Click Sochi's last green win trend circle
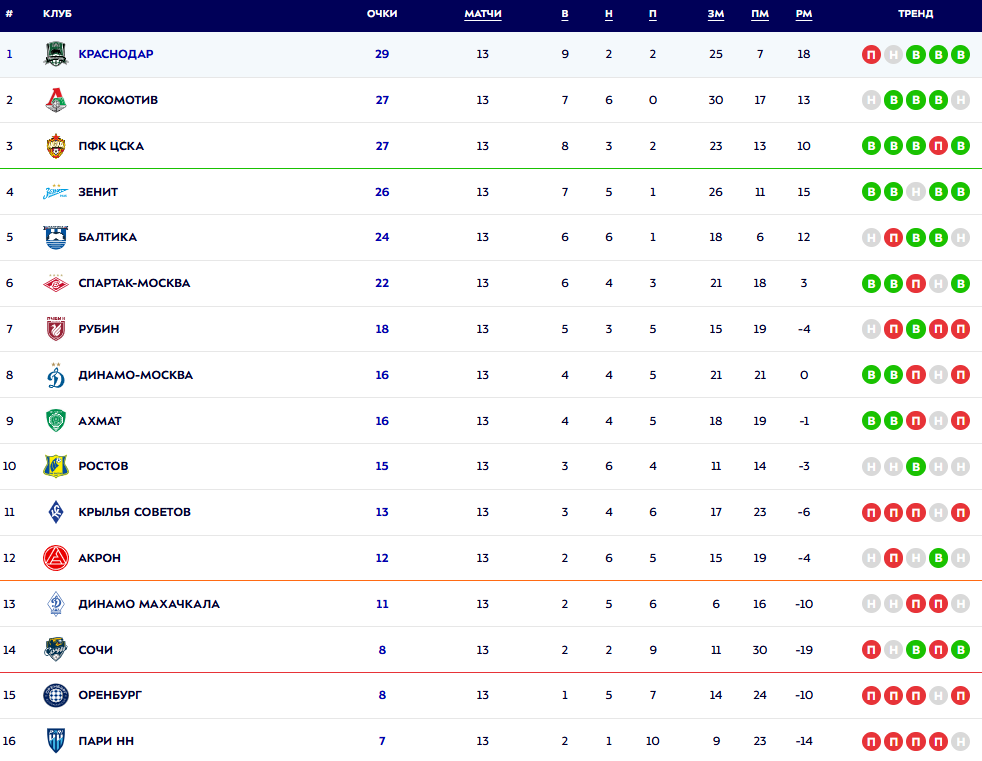The image size is (982, 761). tap(960, 650)
